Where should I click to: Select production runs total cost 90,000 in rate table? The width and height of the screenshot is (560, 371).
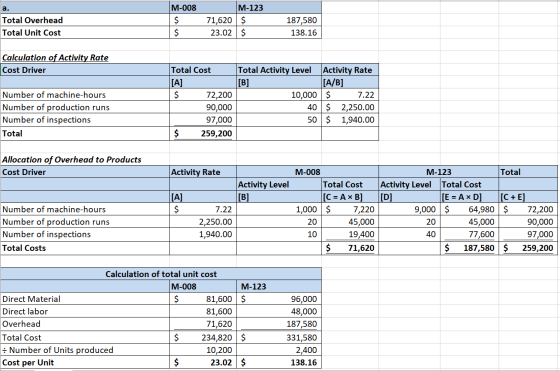tap(203, 107)
